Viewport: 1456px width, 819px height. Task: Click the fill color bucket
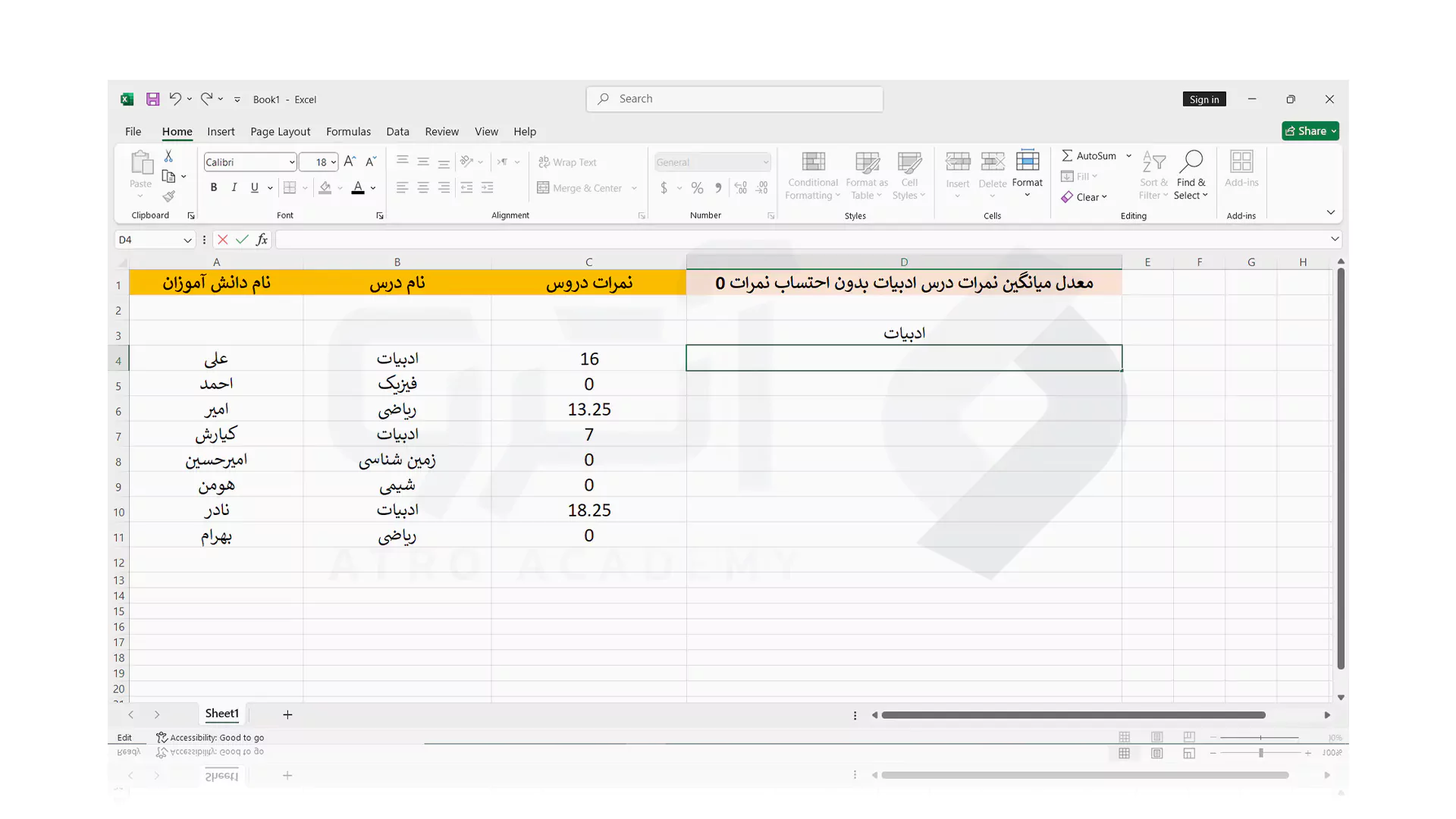(x=325, y=187)
